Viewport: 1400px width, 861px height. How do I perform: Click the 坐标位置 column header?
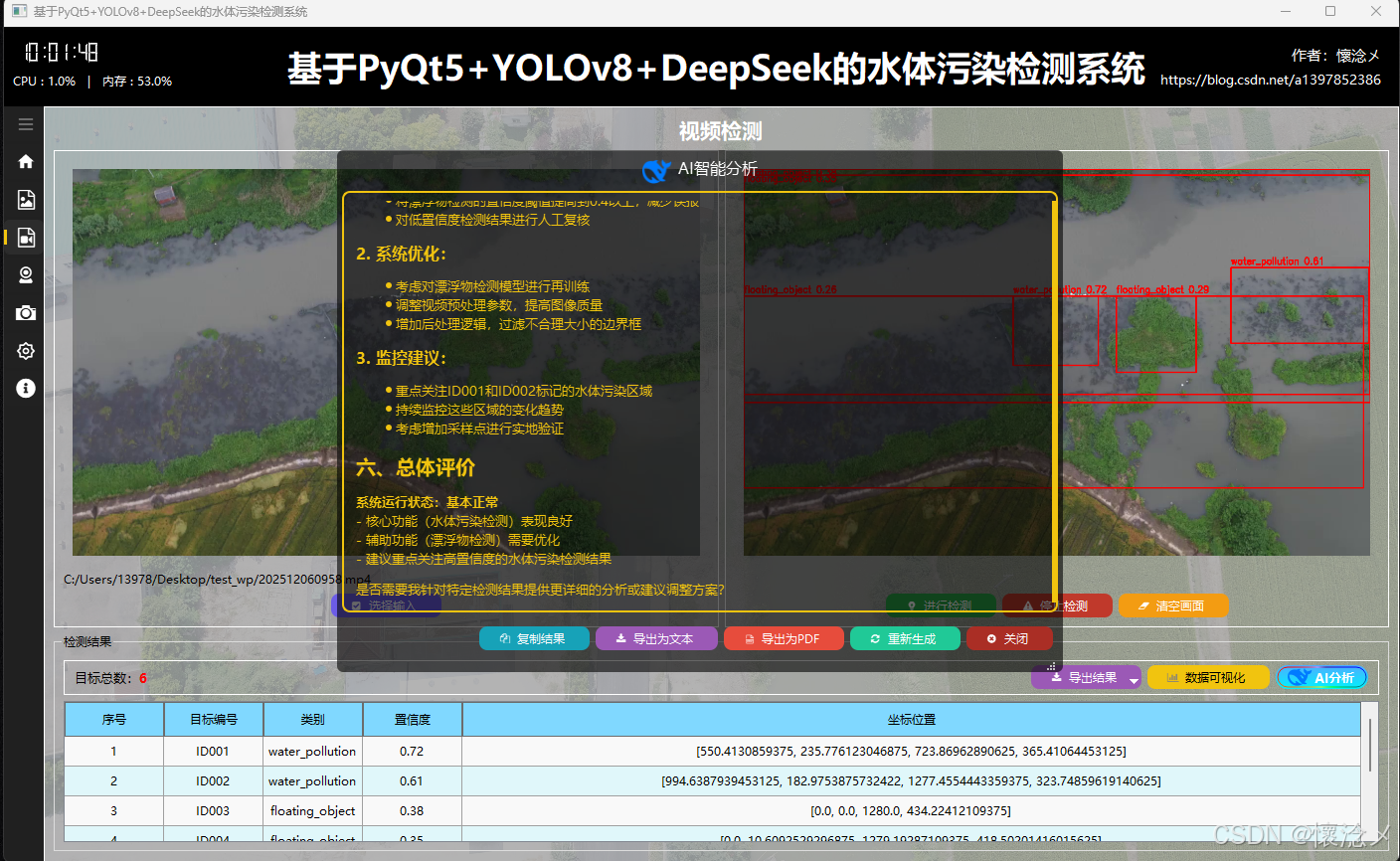click(911, 719)
